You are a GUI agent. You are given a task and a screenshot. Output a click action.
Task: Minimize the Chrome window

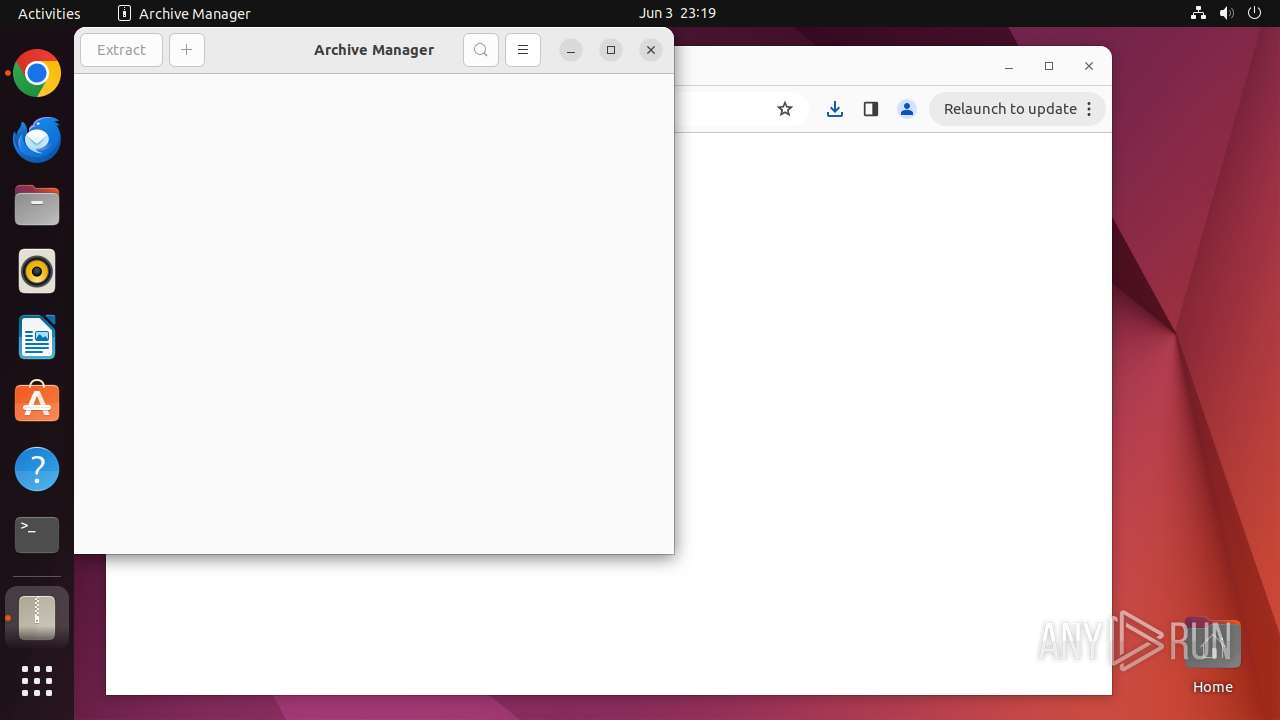[1009, 66]
